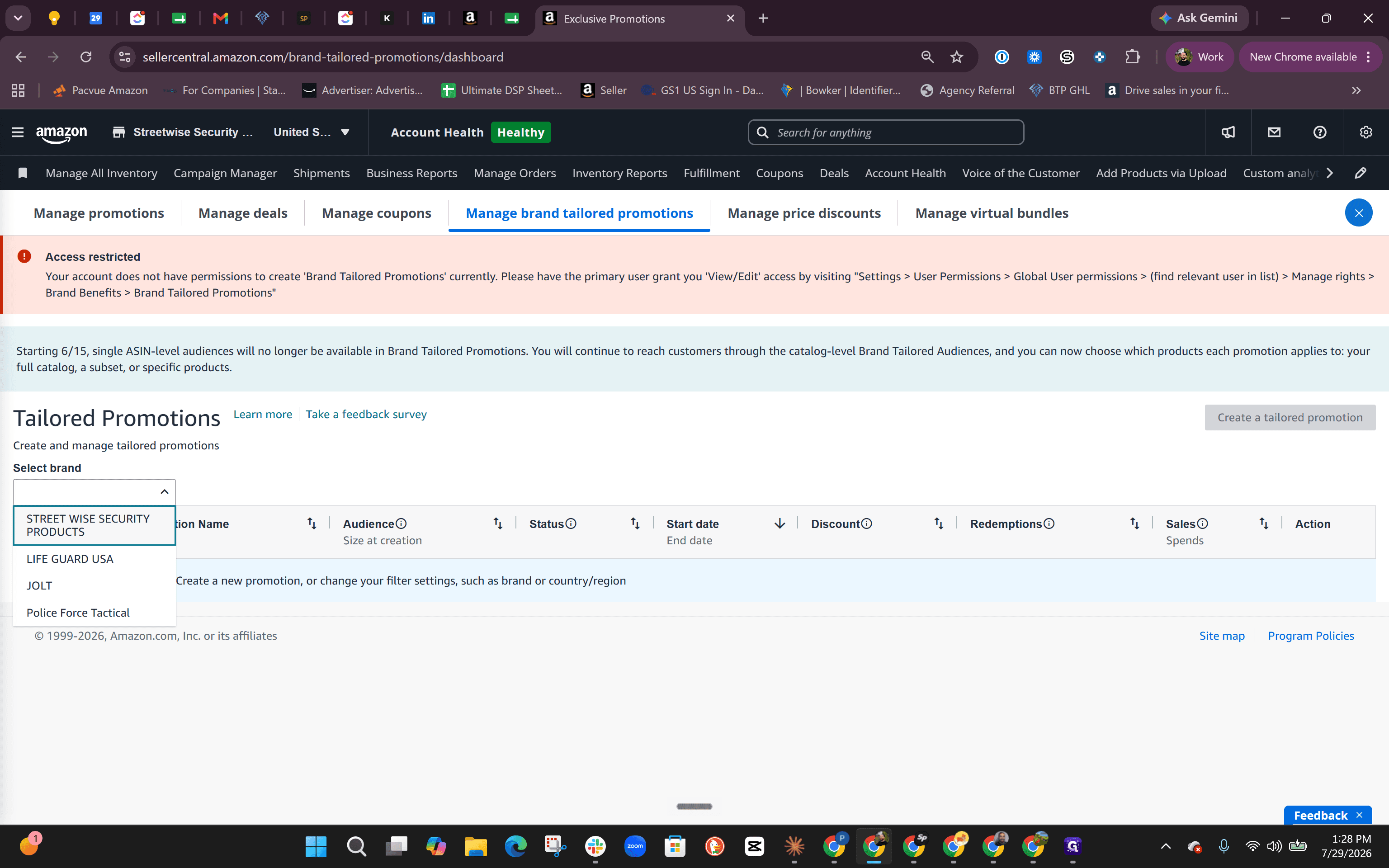The width and height of the screenshot is (1389, 868).
Task: Open Program Policies footer link
Action: click(x=1310, y=636)
